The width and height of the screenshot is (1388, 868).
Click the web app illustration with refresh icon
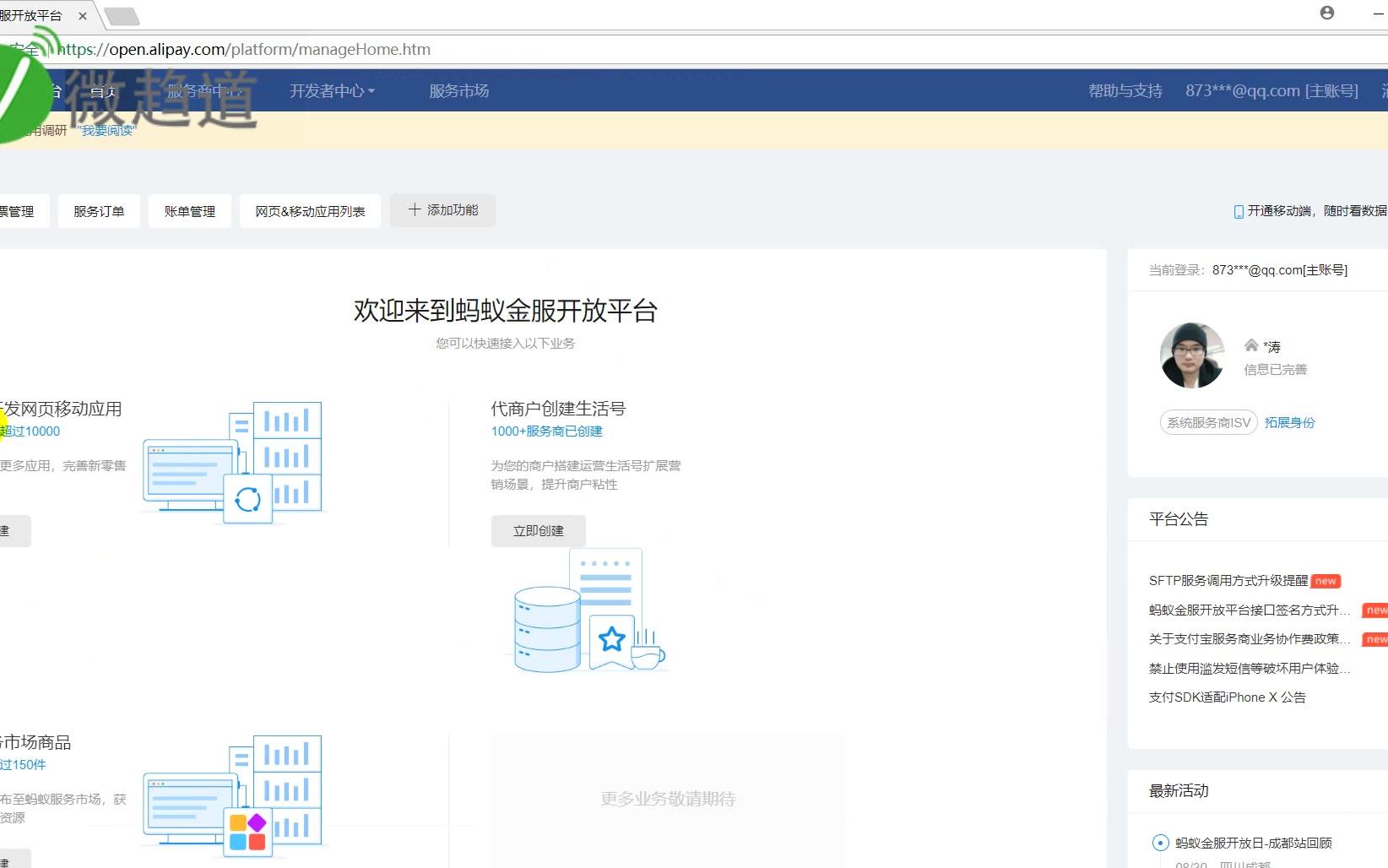click(x=233, y=463)
